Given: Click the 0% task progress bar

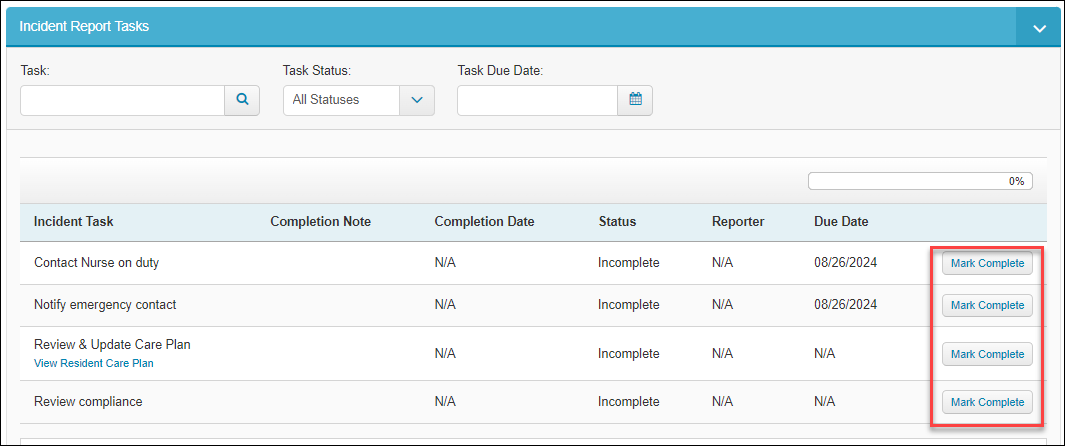Looking at the screenshot, I should click(x=920, y=181).
